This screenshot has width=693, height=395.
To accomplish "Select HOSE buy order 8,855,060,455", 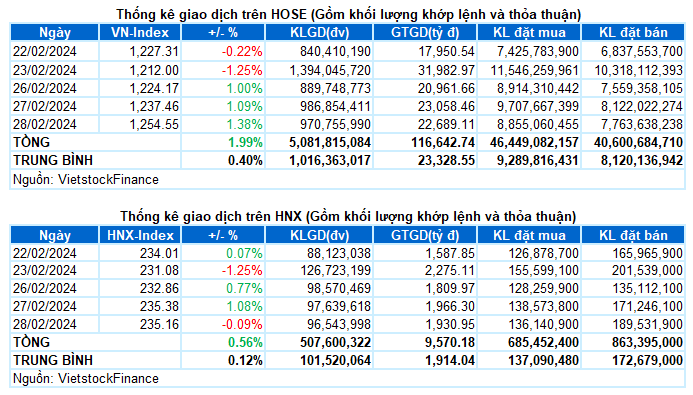I will pyautogui.click(x=537, y=125).
